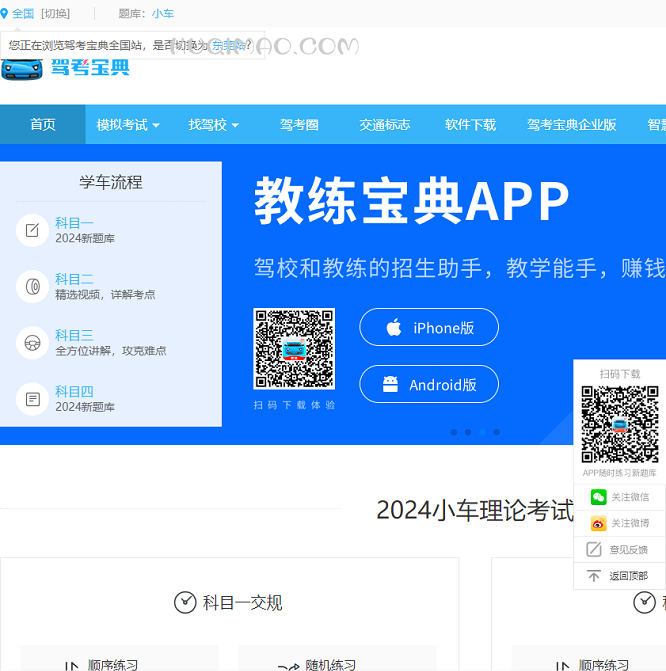Click the 关注微博 label in the sidebar

pyautogui.click(x=630, y=523)
